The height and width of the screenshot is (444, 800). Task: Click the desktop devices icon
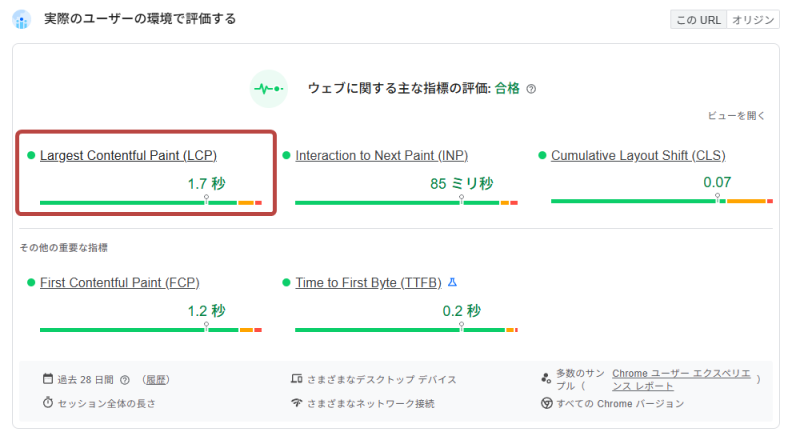tap(296, 379)
